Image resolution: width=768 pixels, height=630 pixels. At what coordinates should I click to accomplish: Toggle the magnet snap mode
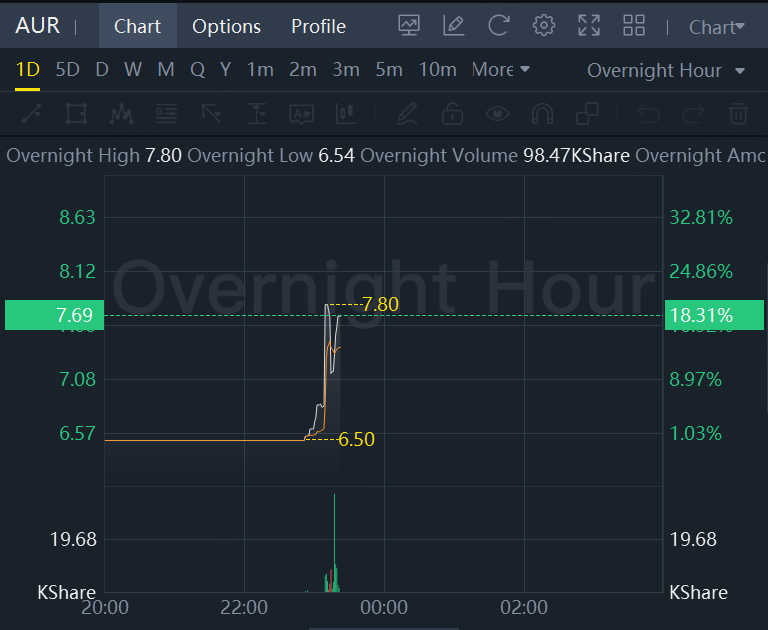(x=542, y=114)
